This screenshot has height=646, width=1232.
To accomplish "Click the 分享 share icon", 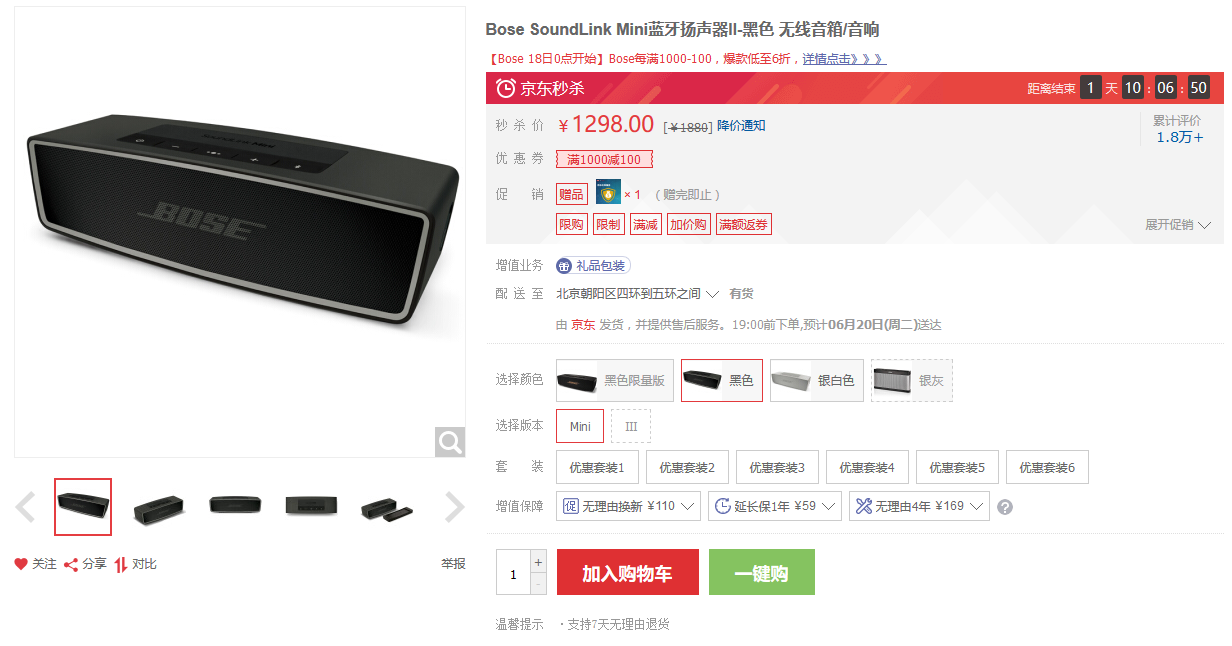I will click(71, 564).
